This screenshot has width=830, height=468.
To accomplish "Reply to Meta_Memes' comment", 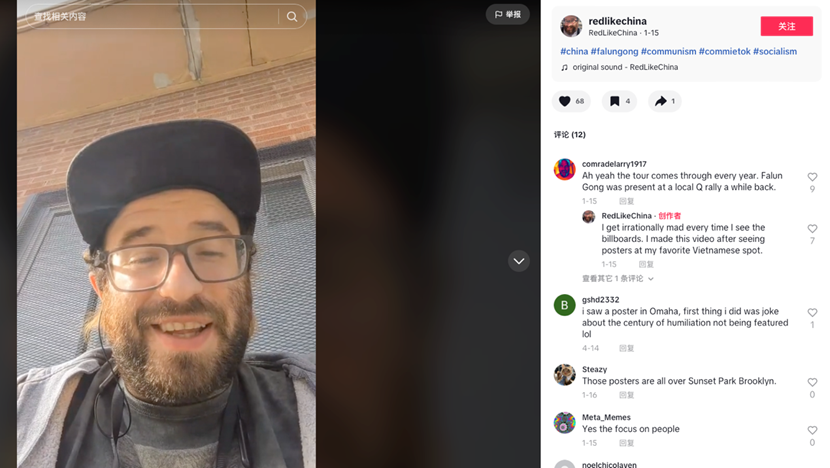I will coord(626,443).
